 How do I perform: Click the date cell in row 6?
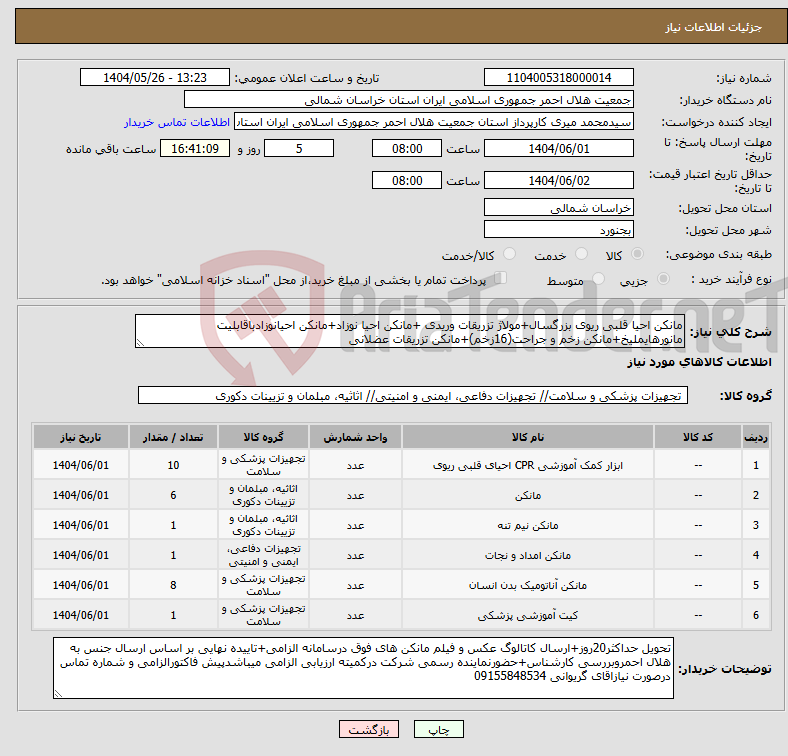coord(81,615)
